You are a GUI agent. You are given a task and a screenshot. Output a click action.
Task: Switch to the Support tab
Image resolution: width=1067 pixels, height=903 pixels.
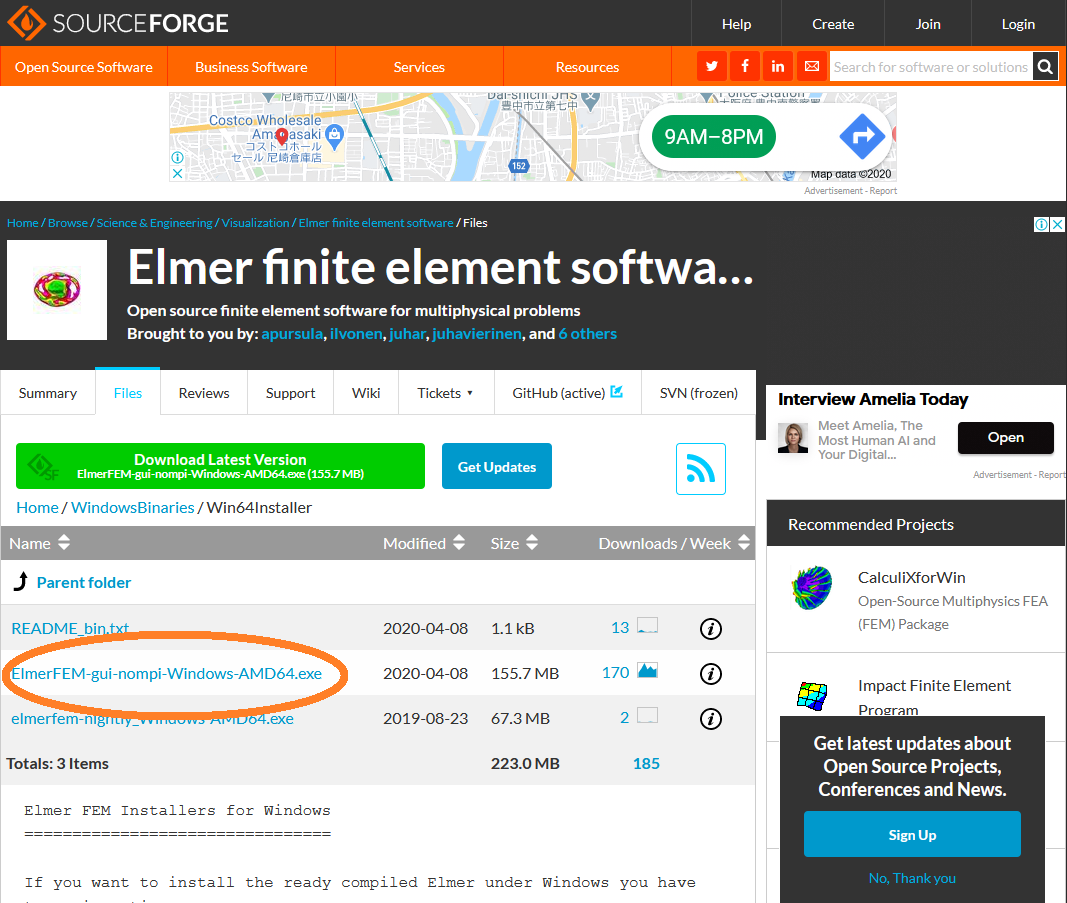pyautogui.click(x=291, y=393)
